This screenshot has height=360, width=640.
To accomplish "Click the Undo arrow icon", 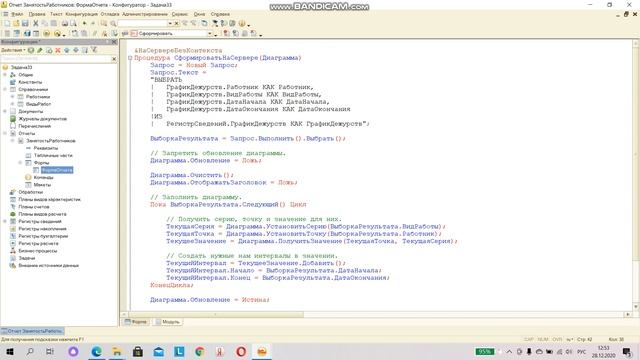I will (84, 24).
